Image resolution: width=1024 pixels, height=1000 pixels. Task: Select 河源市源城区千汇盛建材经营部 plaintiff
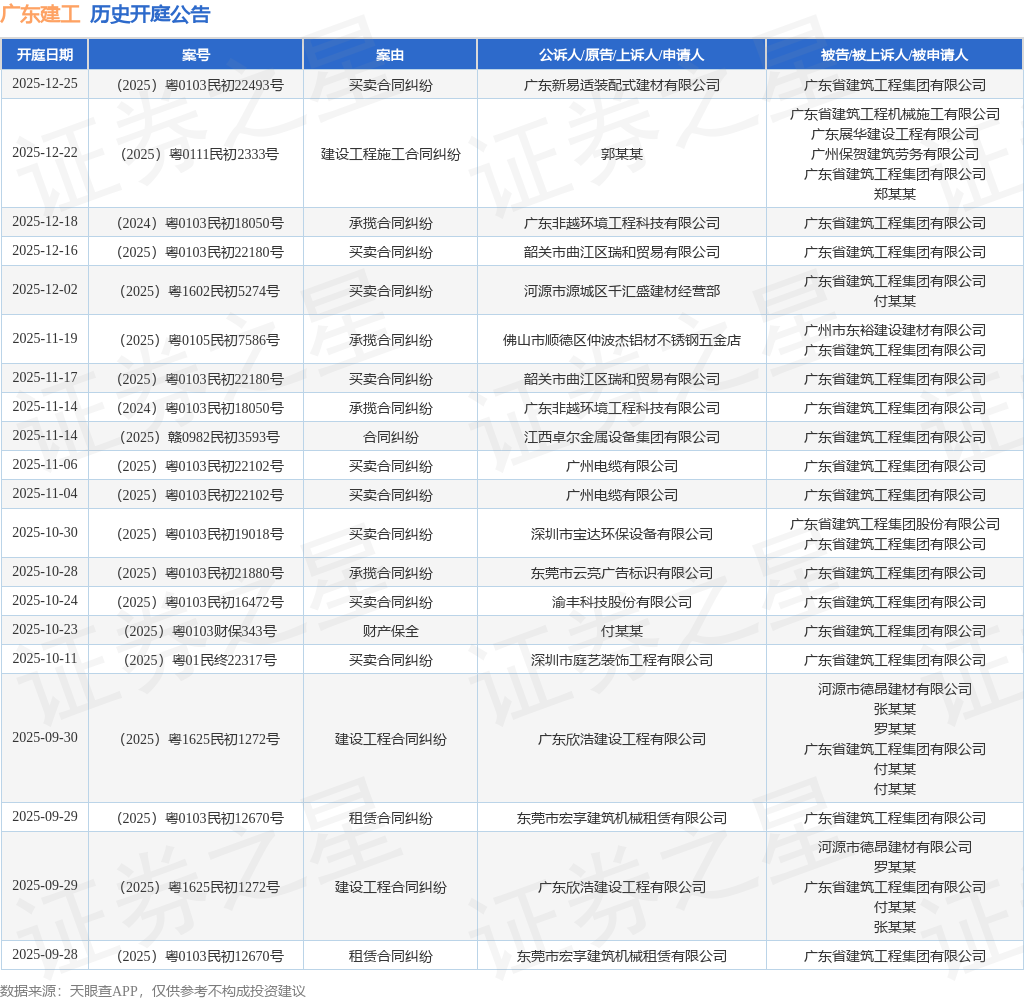coord(622,291)
